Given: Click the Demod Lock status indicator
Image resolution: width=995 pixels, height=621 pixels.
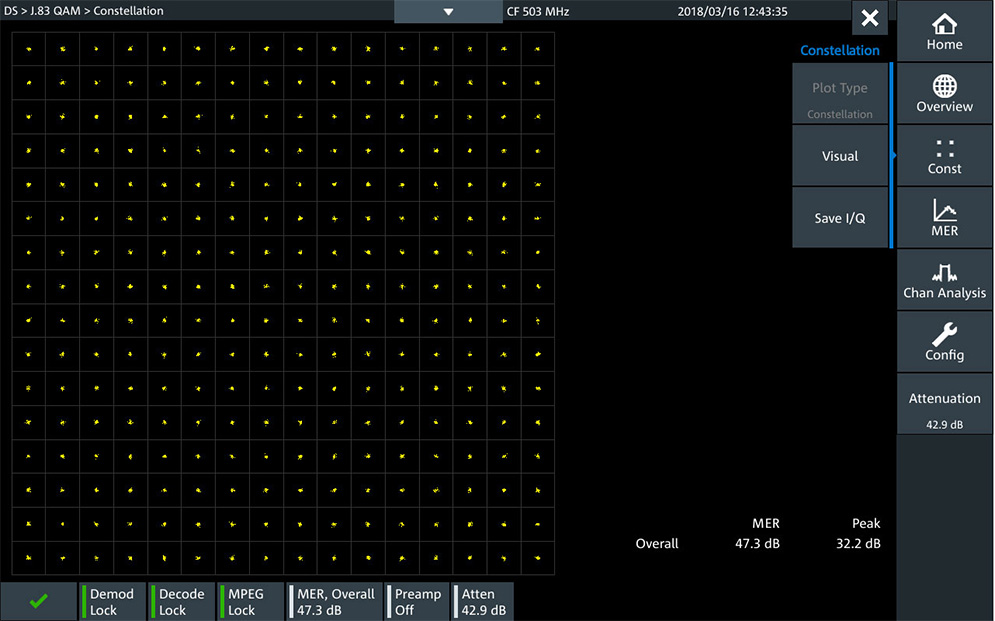Looking at the screenshot, I should (x=112, y=601).
